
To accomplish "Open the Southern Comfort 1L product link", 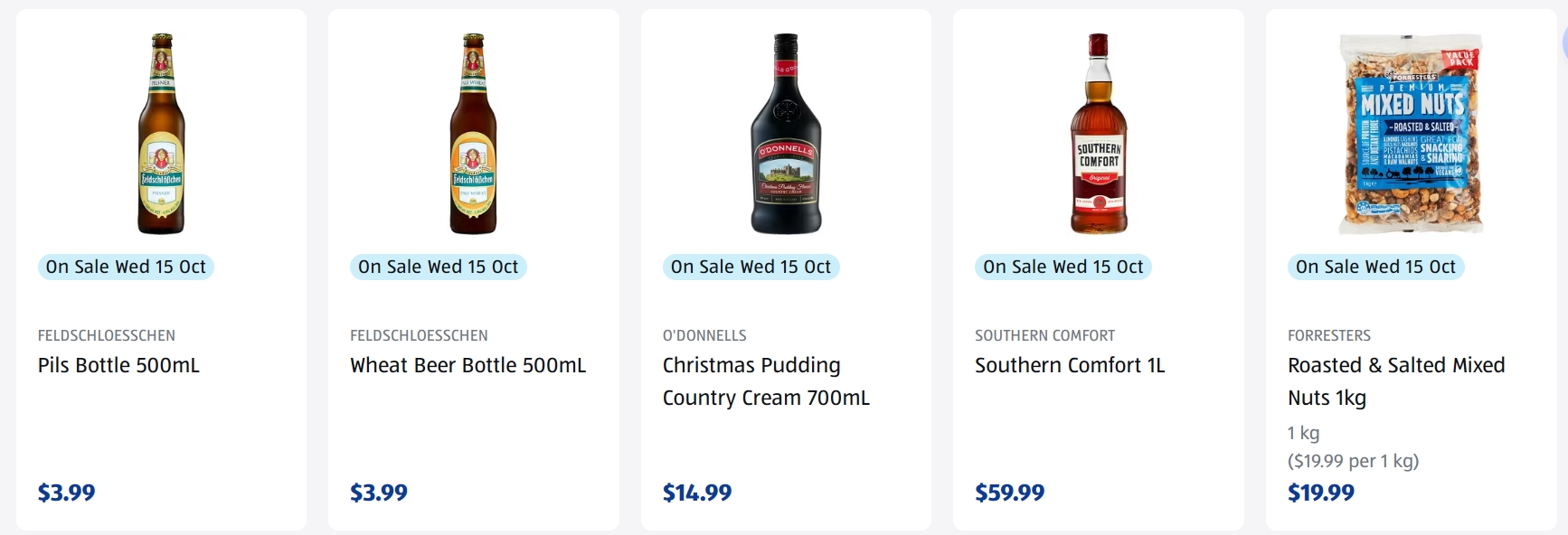I will click(x=1070, y=365).
